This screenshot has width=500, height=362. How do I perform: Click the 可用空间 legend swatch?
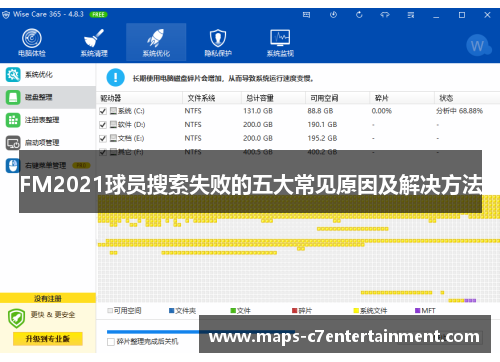tap(110, 311)
